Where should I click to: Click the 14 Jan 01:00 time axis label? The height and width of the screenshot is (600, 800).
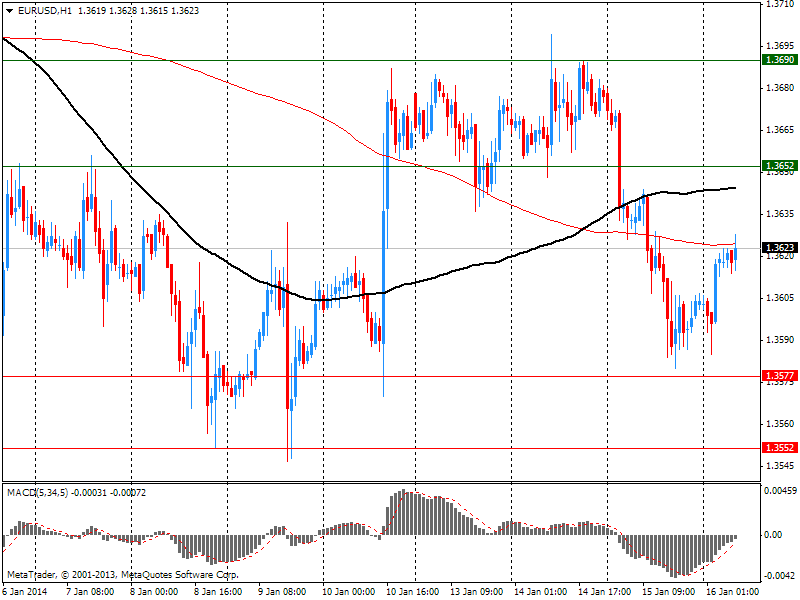click(x=541, y=591)
